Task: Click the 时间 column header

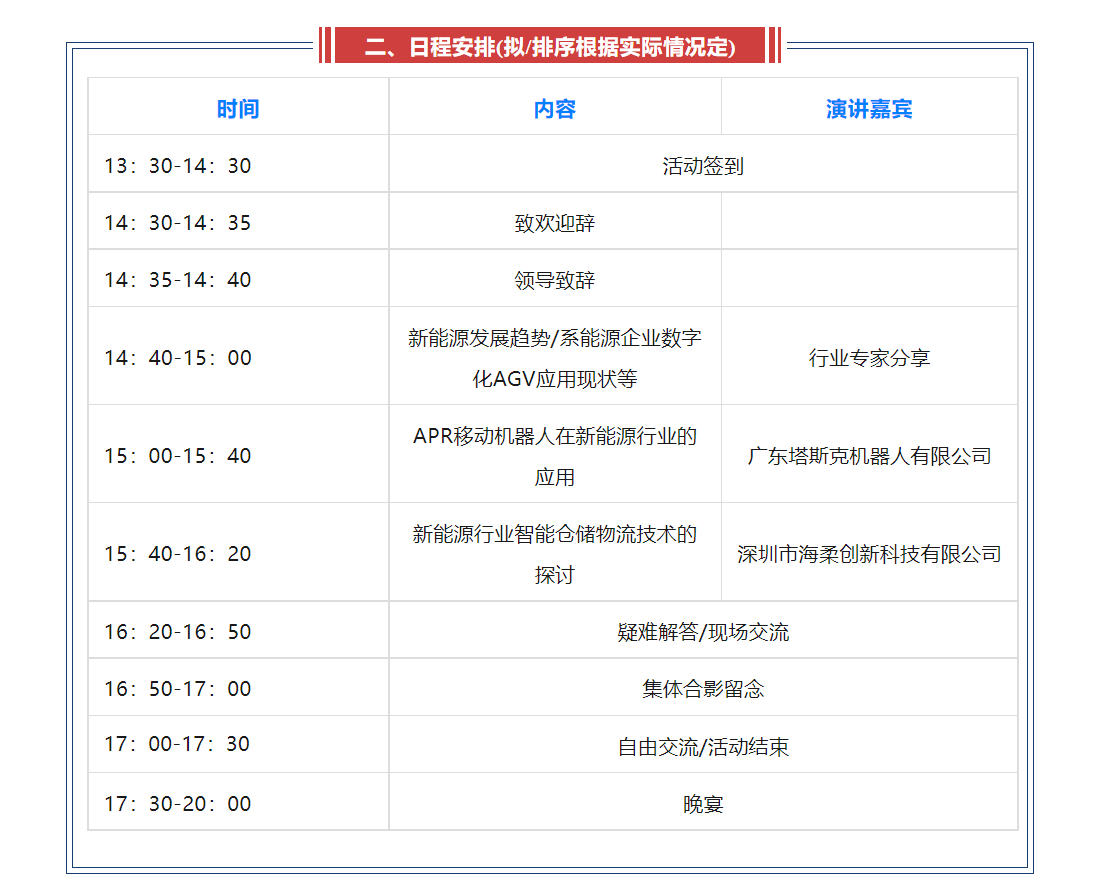Action: click(x=238, y=109)
